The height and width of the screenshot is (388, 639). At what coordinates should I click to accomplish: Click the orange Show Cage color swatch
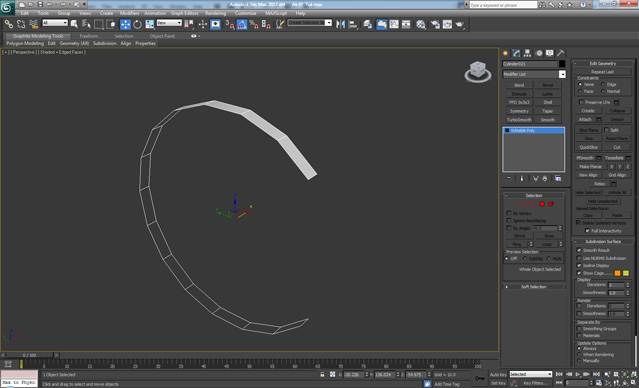click(x=617, y=273)
